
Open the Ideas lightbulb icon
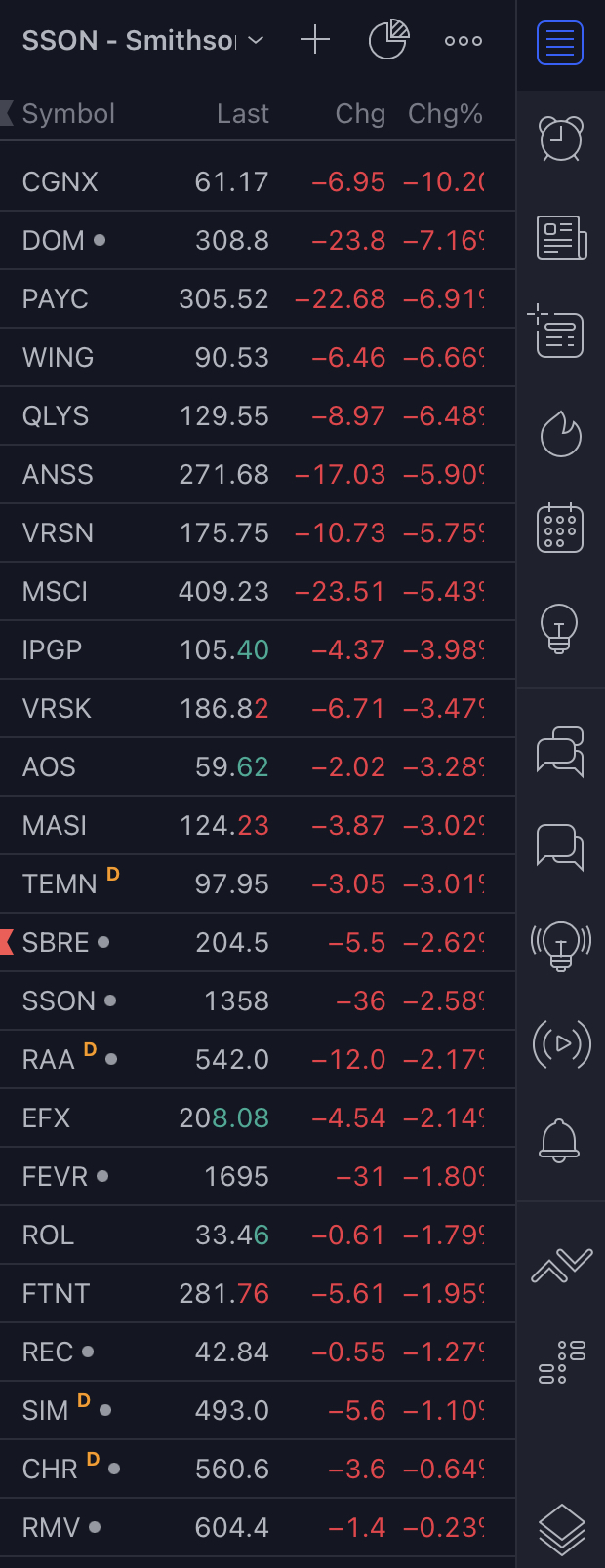[x=559, y=628]
